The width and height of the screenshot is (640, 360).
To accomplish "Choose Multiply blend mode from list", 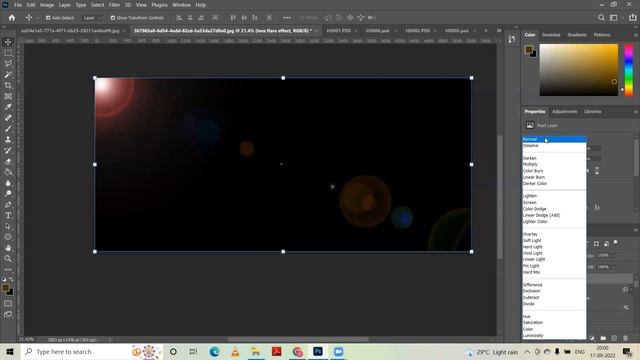I will [554, 164].
